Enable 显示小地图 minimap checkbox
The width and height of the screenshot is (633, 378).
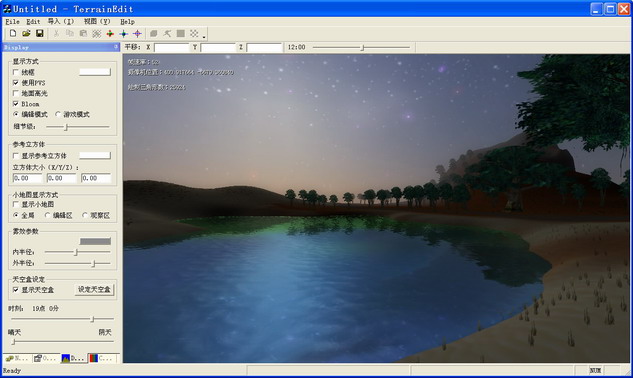coord(16,204)
